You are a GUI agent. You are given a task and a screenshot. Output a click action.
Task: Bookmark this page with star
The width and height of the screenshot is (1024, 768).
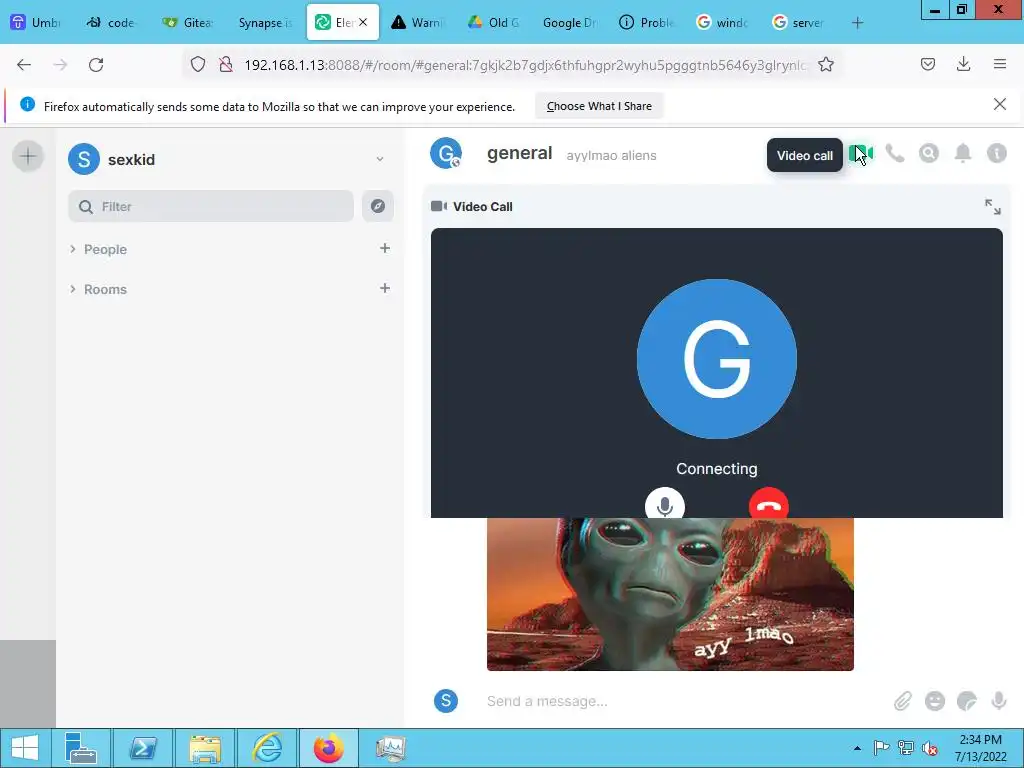826,65
